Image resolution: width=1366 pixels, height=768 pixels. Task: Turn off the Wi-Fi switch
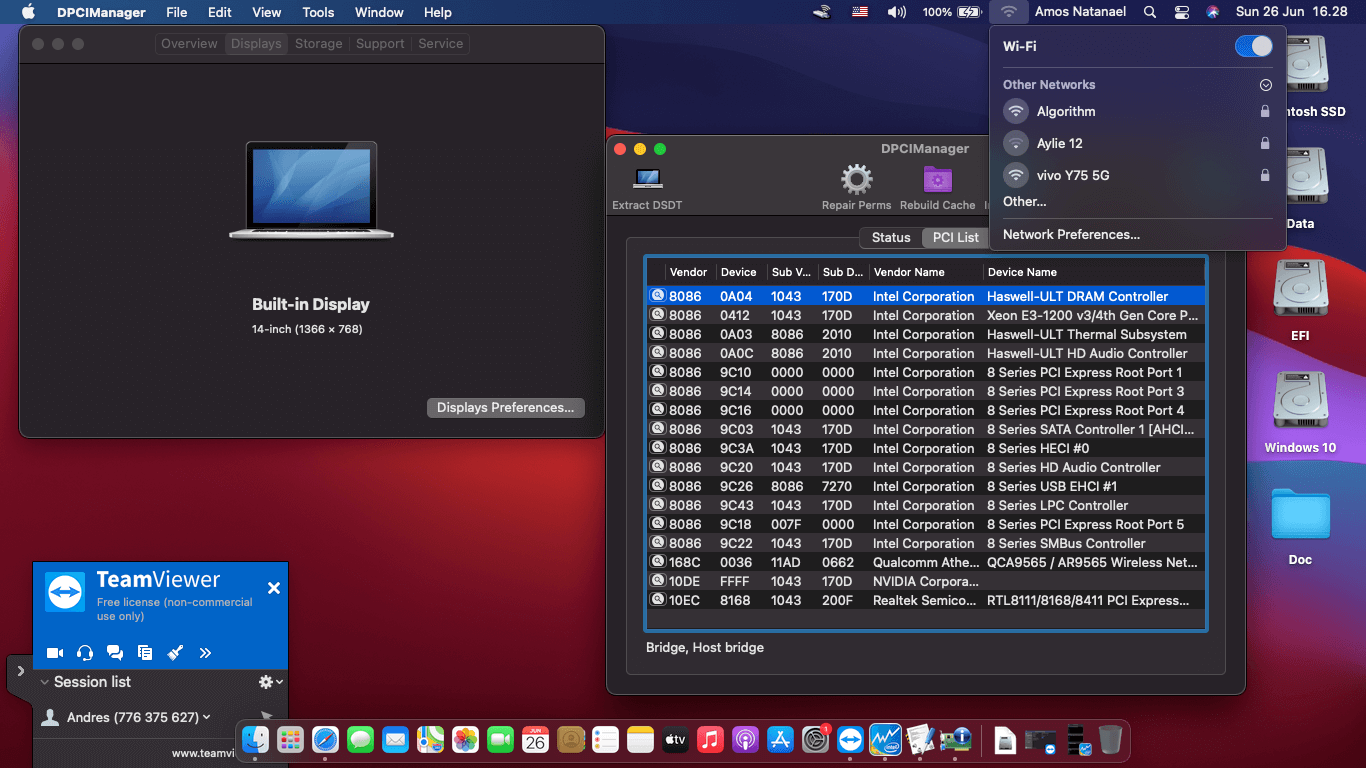click(x=1253, y=45)
